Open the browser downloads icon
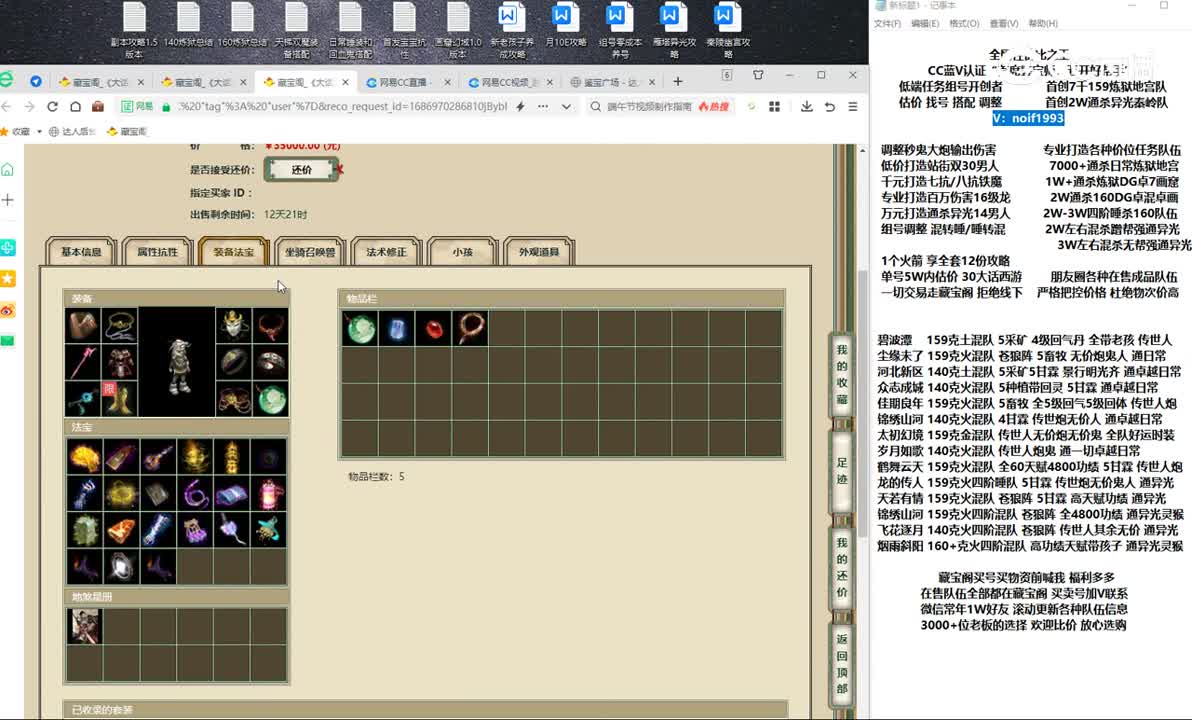This screenshot has height=720, width=1192. click(x=807, y=106)
